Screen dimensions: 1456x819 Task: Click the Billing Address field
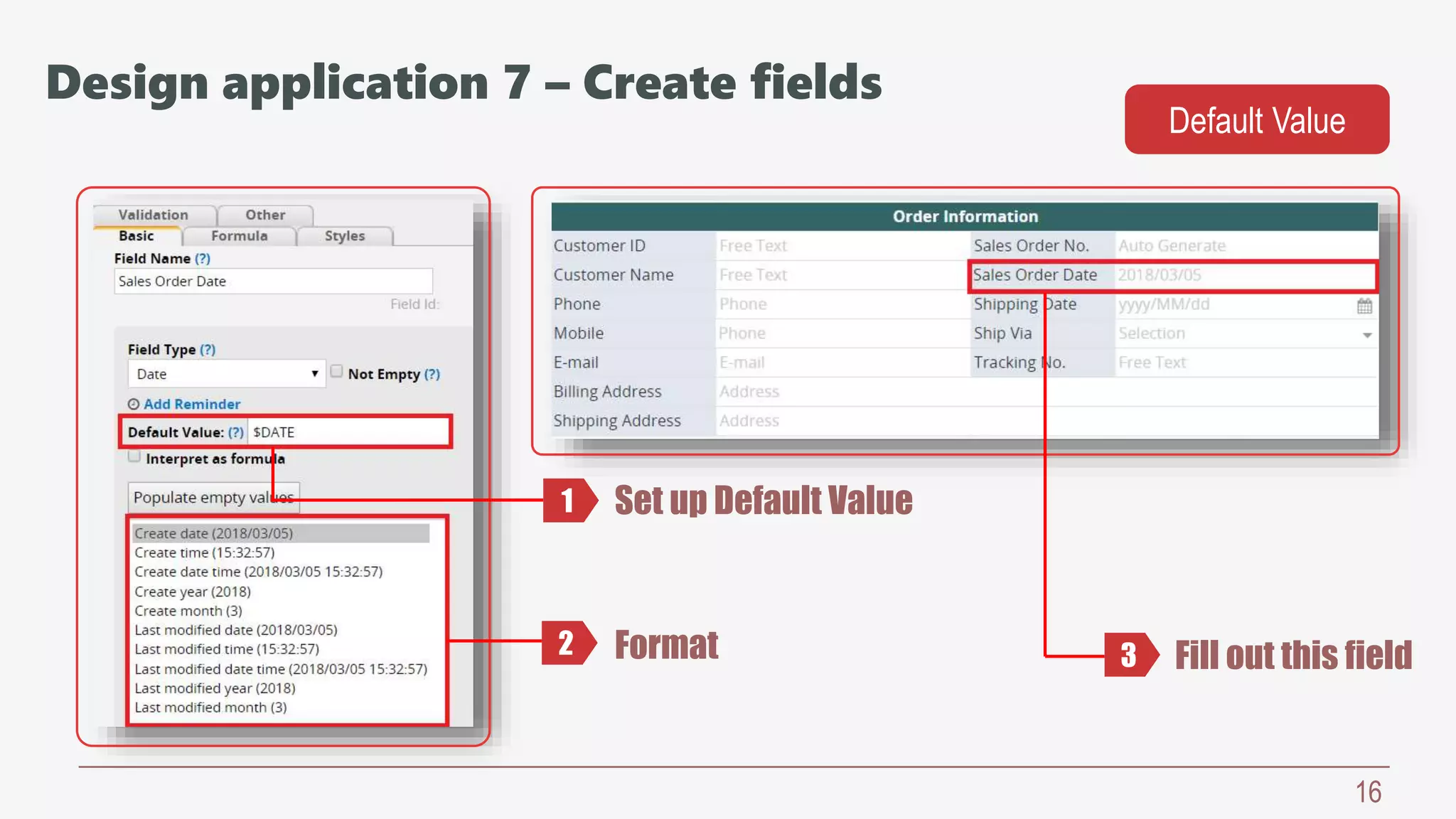(x=1046, y=392)
